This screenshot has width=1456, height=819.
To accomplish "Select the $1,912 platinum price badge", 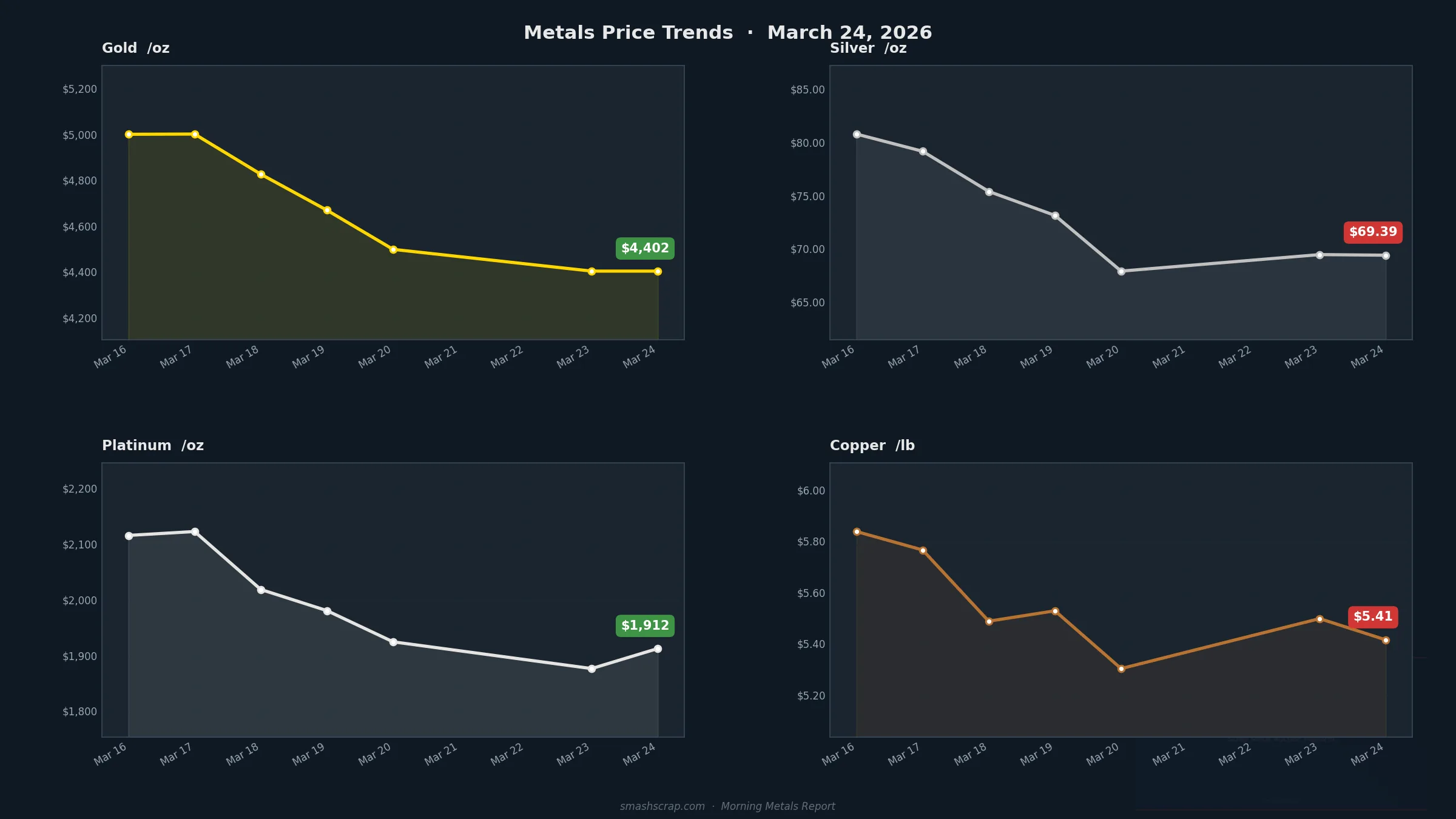I will pyautogui.click(x=645, y=625).
